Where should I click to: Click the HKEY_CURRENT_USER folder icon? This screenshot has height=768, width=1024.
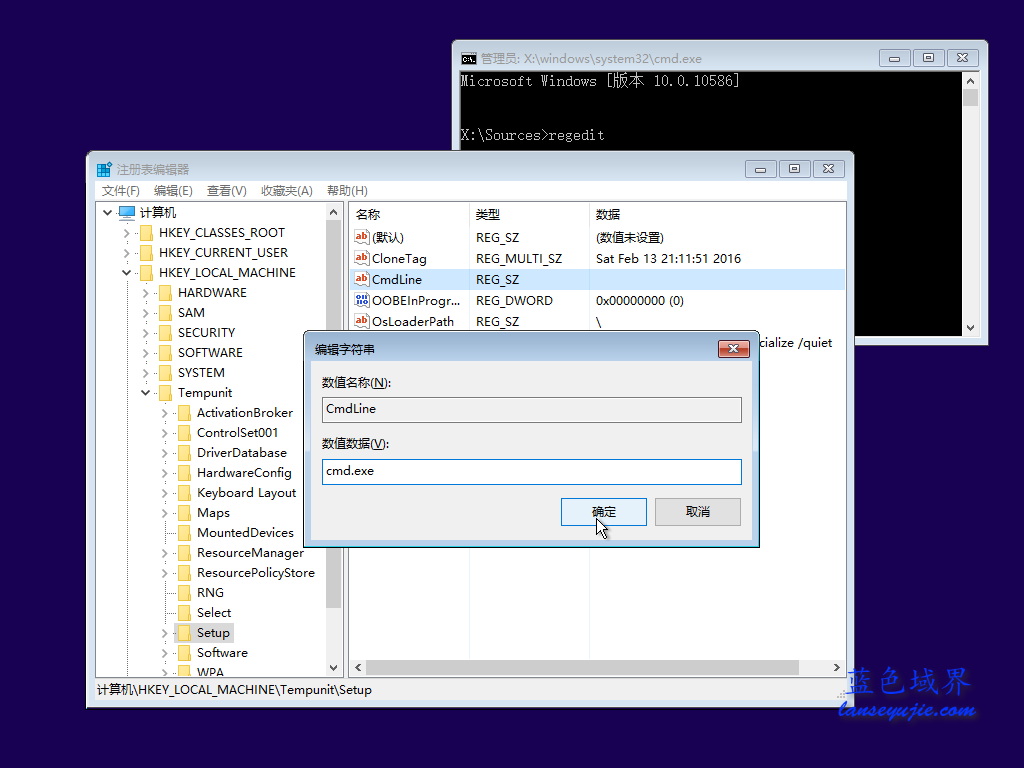(147, 253)
